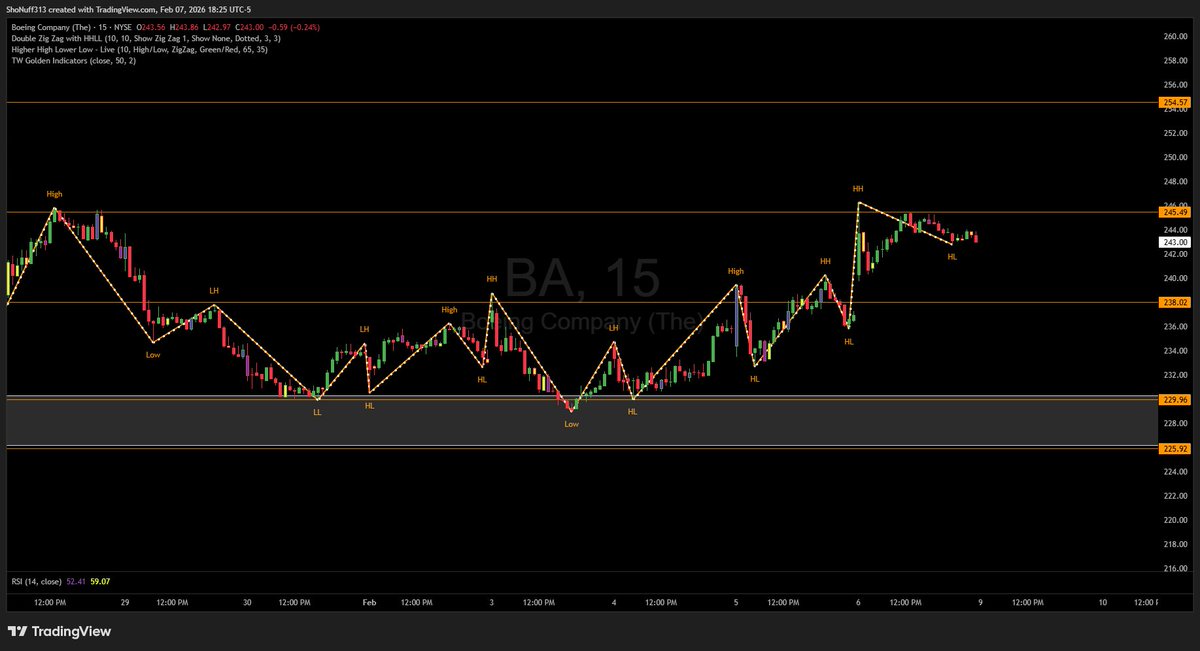
Task: Click RSI value 59.07
Action: pyautogui.click(x=100, y=580)
